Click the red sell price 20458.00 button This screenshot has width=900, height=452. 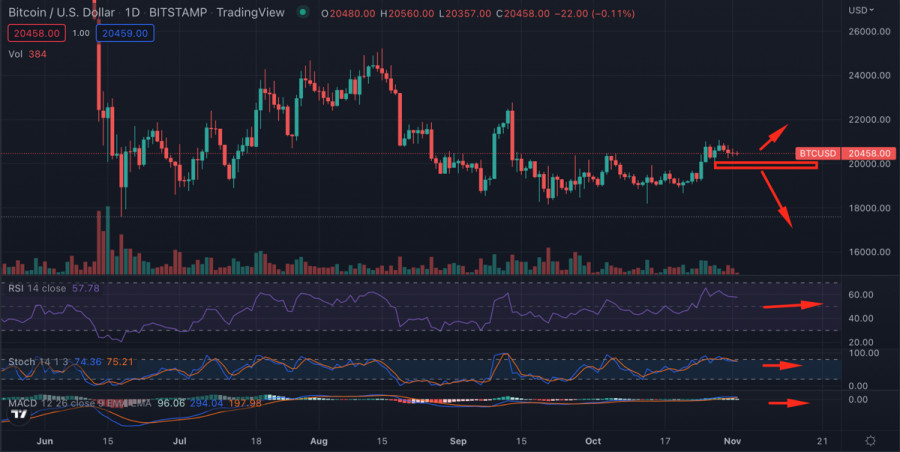[35, 32]
